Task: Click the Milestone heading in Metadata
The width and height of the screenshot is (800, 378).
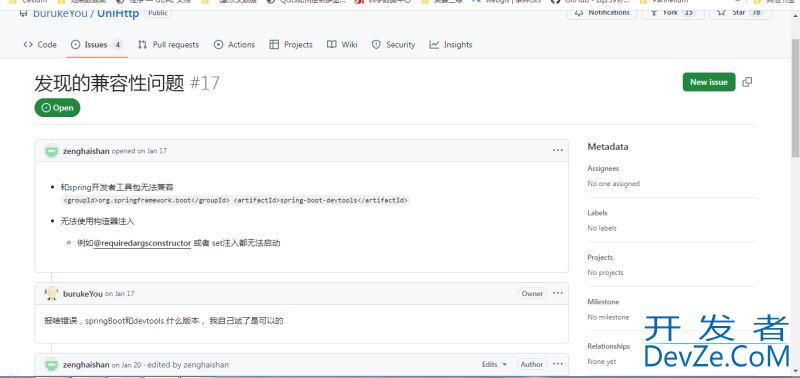Action: tap(603, 302)
